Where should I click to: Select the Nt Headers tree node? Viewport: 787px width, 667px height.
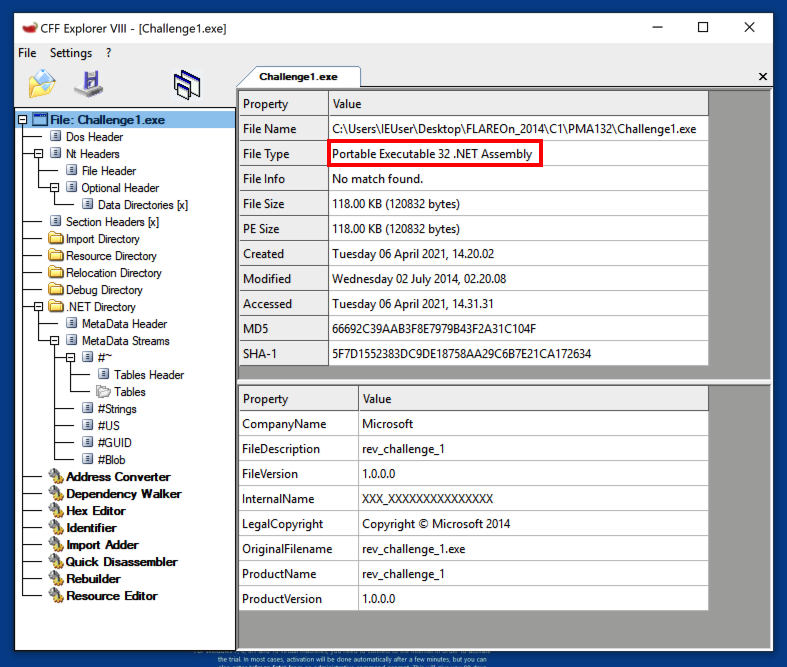click(93, 154)
